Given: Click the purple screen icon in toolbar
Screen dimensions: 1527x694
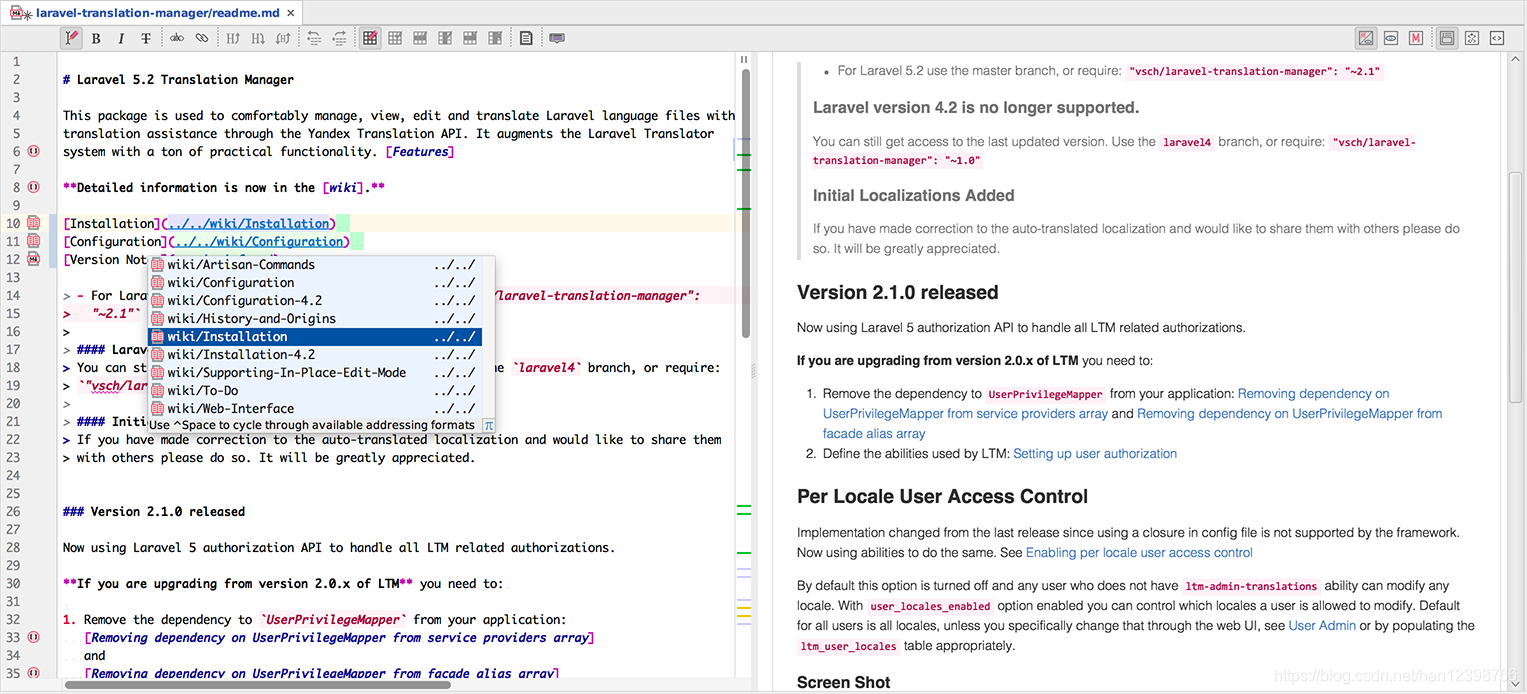Looking at the screenshot, I should click(557, 39).
